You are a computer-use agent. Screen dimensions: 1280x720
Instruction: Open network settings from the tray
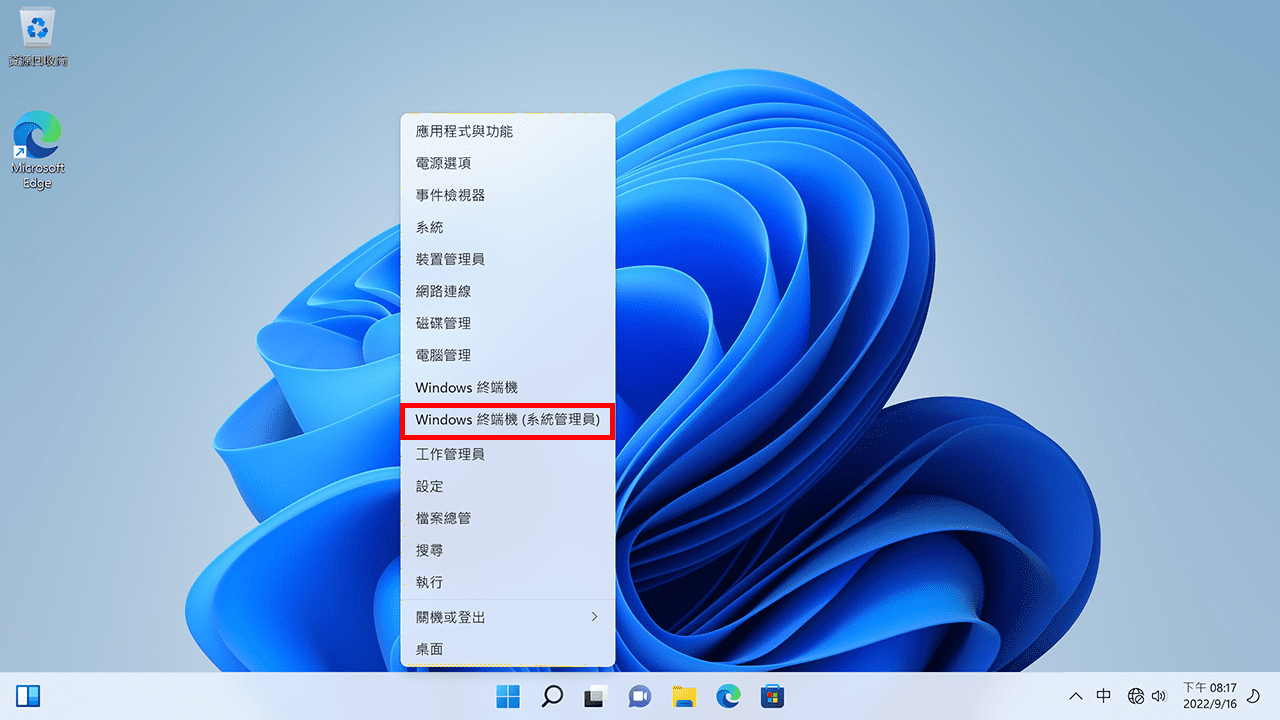1136,696
